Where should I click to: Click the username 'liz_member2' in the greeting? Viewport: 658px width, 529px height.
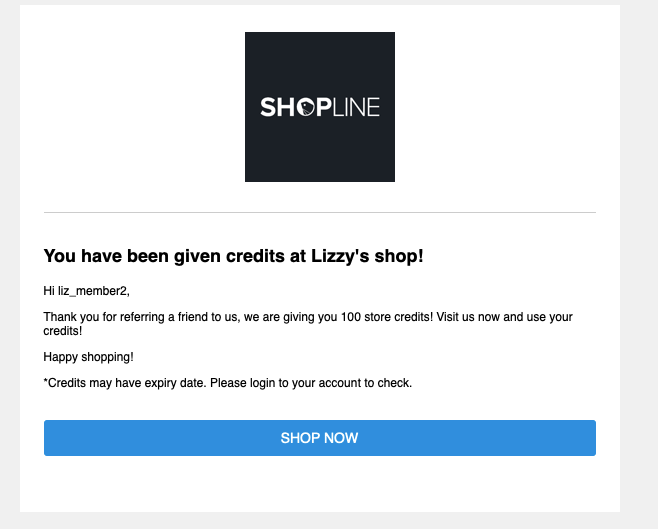[x=93, y=291]
